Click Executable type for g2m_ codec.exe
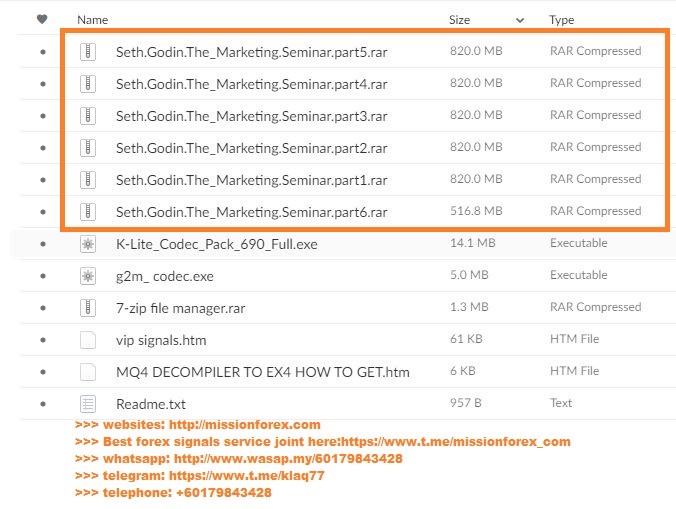 click(x=579, y=275)
